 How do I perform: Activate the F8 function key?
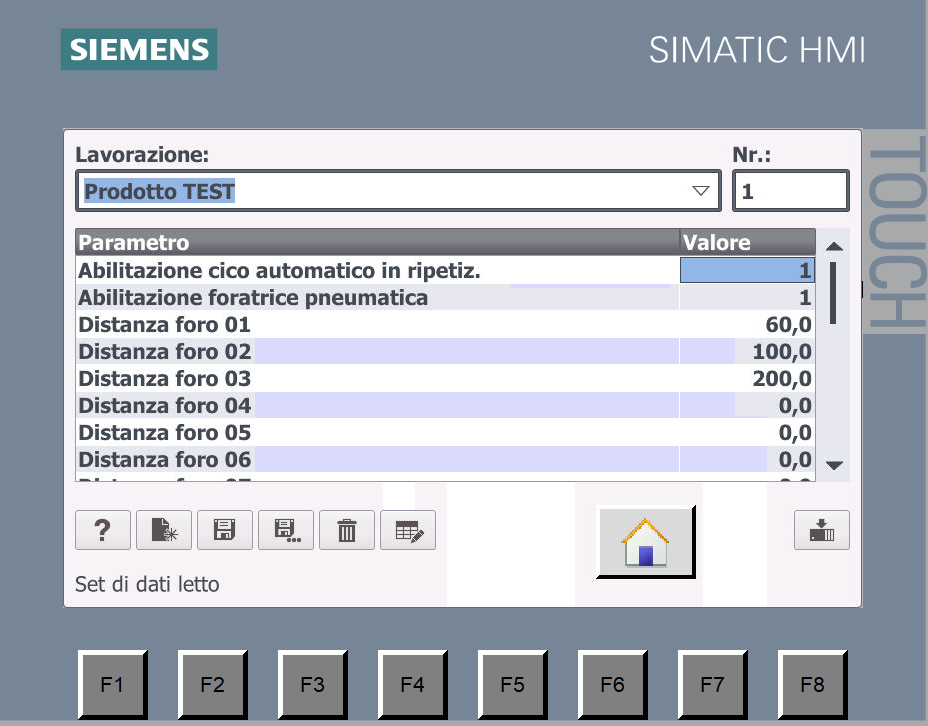pyautogui.click(x=813, y=685)
